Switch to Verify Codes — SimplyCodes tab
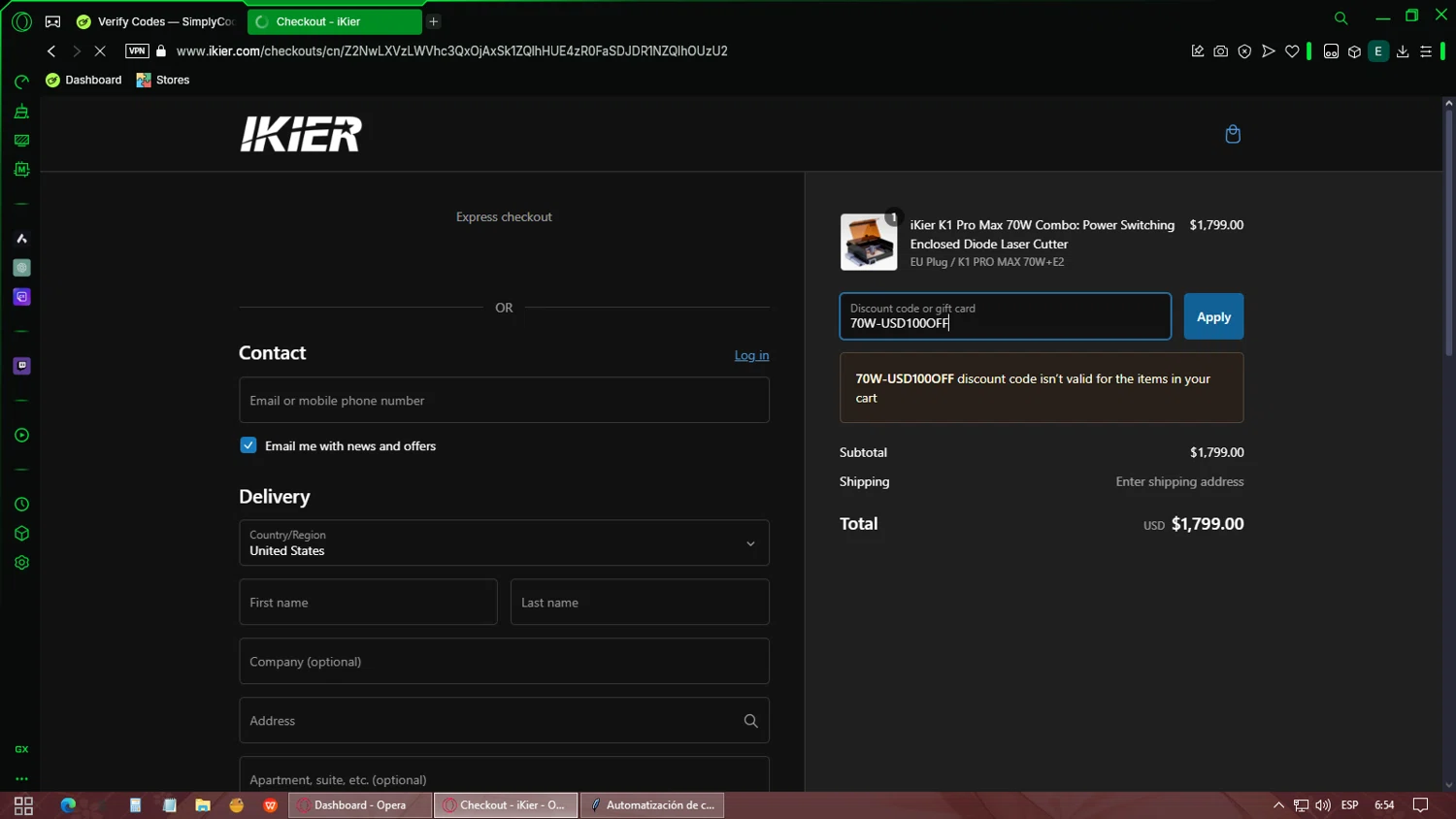 [157, 21]
